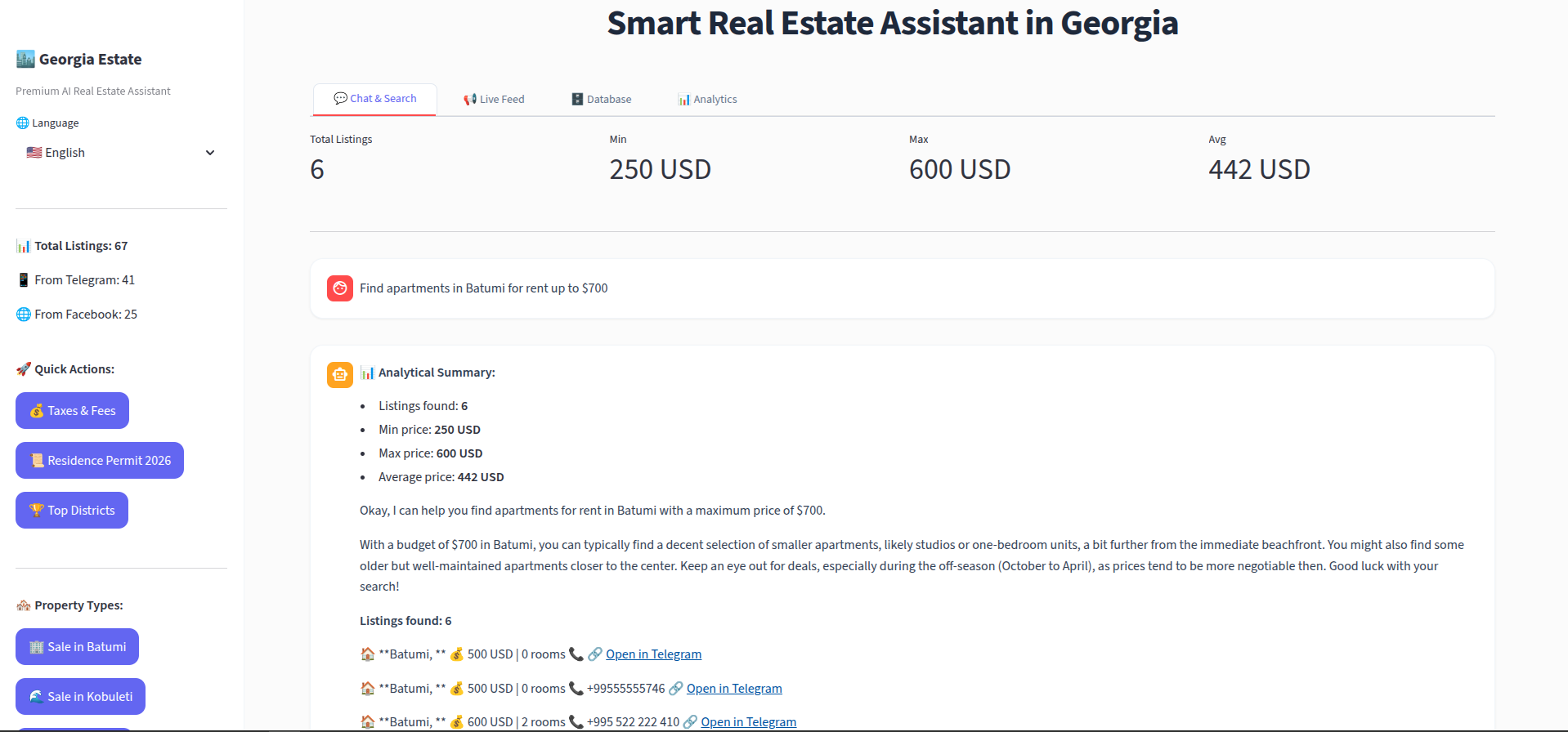Viewport: 1568px width, 732px height.
Task: Click the globe icon beside From Facebook
Action: point(24,315)
